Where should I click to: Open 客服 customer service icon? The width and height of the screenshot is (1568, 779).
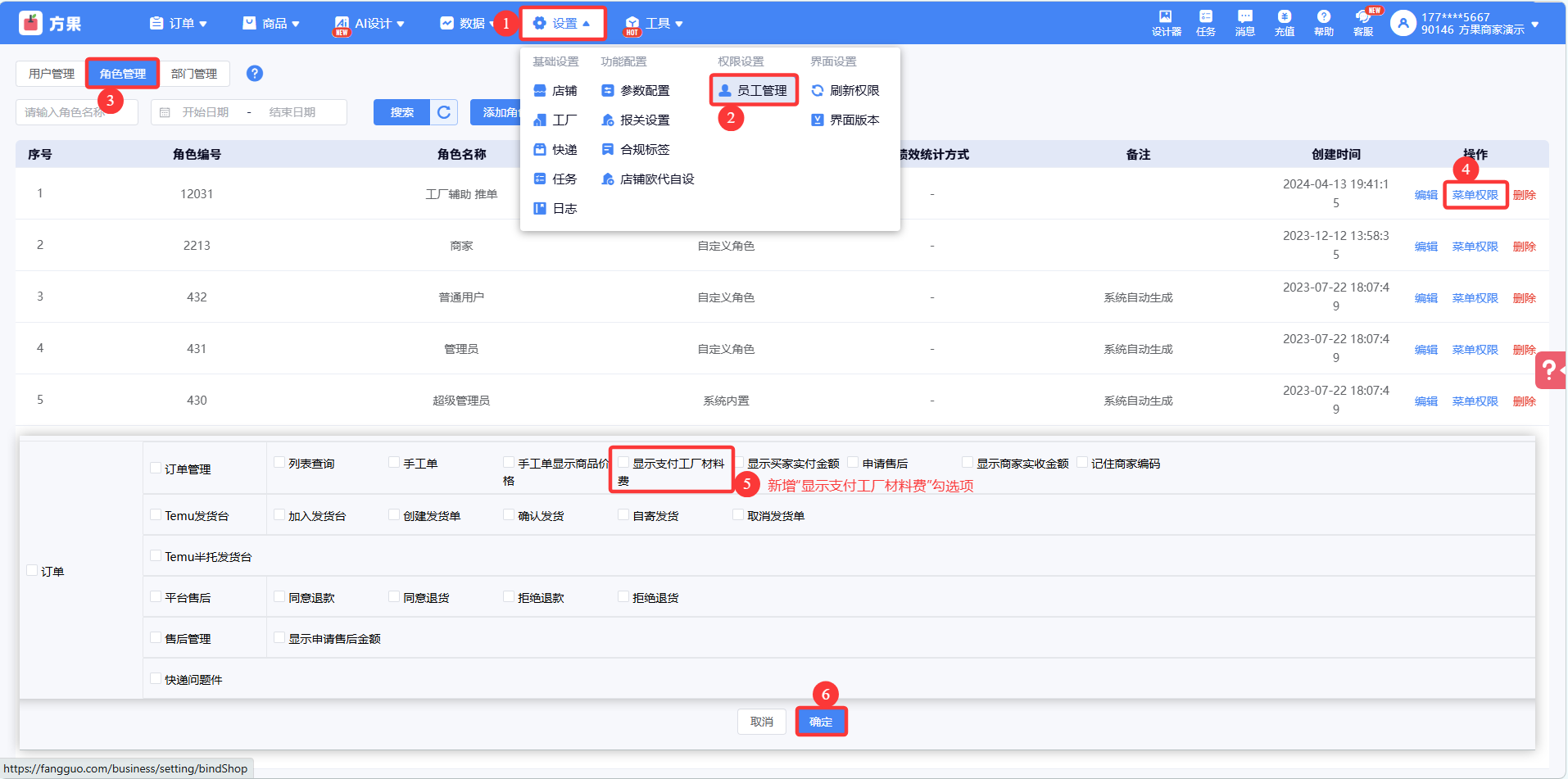point(1363,23)
